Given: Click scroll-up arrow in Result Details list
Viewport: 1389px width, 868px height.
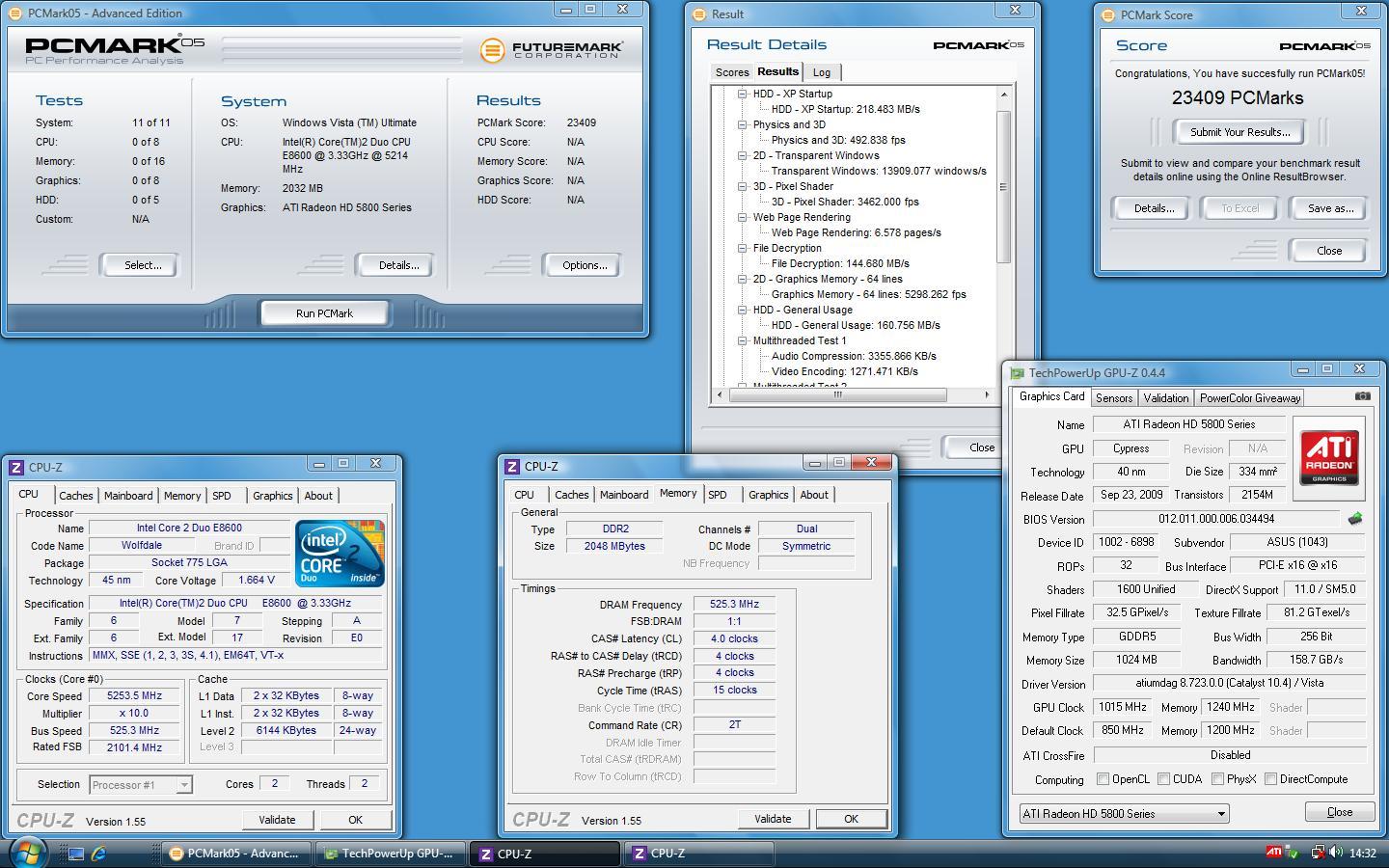Looking at the screenshot, I should (x=1003, y=94).
